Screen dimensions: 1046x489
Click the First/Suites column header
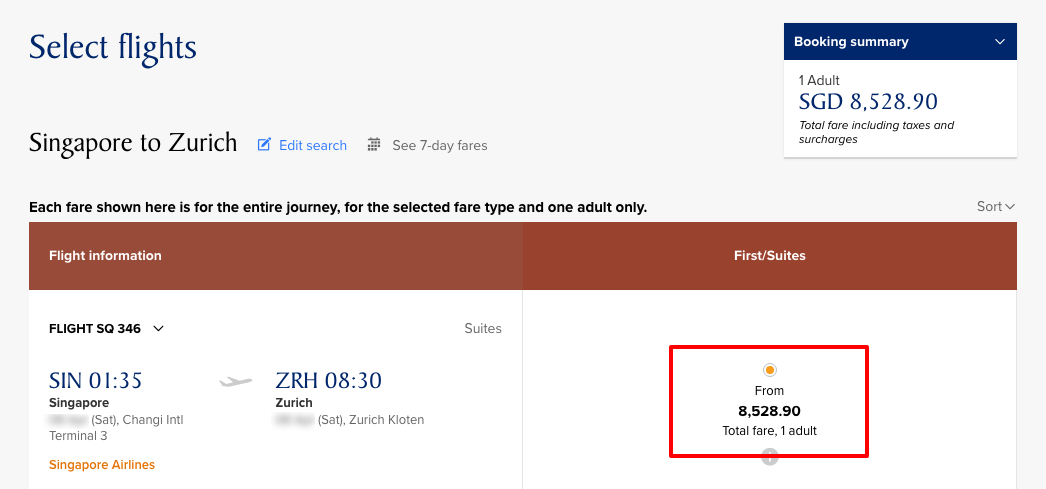(x=769, y=256)
